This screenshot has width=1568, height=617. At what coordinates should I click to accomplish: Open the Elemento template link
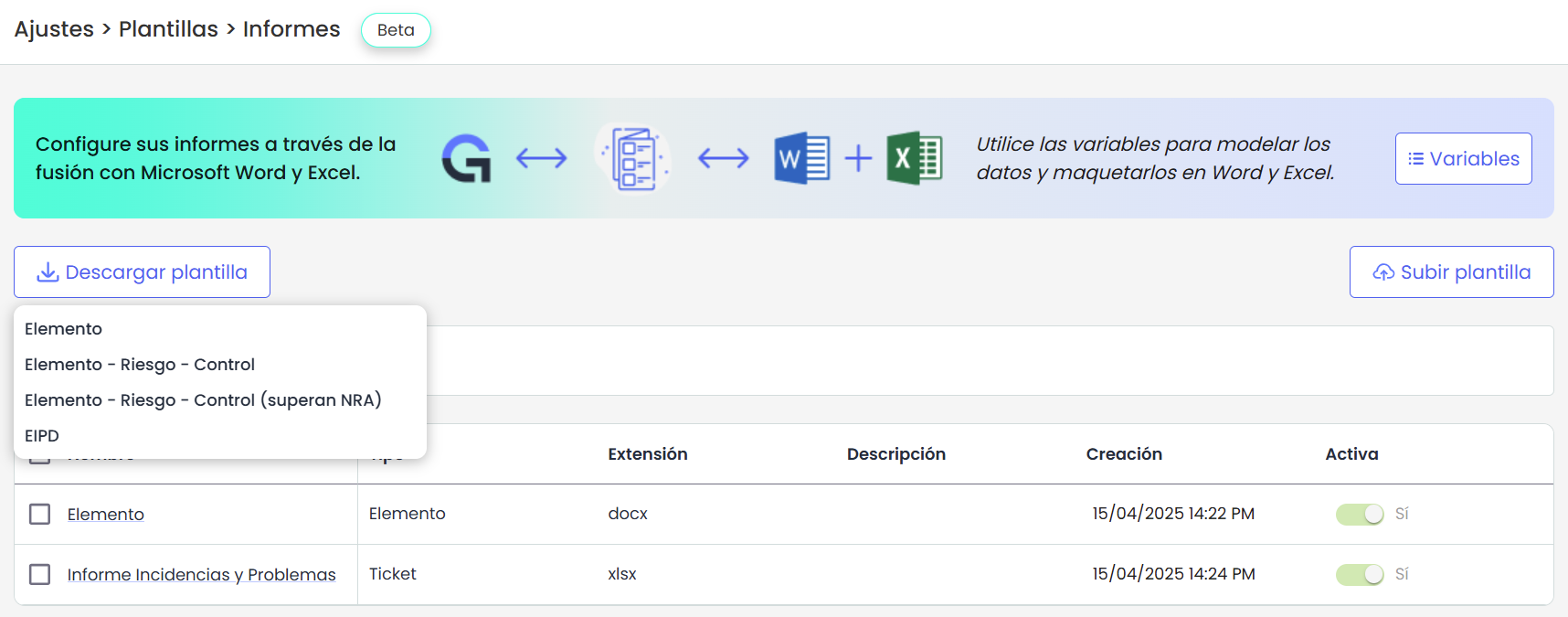pyautogui.click(x=106, y=515)
